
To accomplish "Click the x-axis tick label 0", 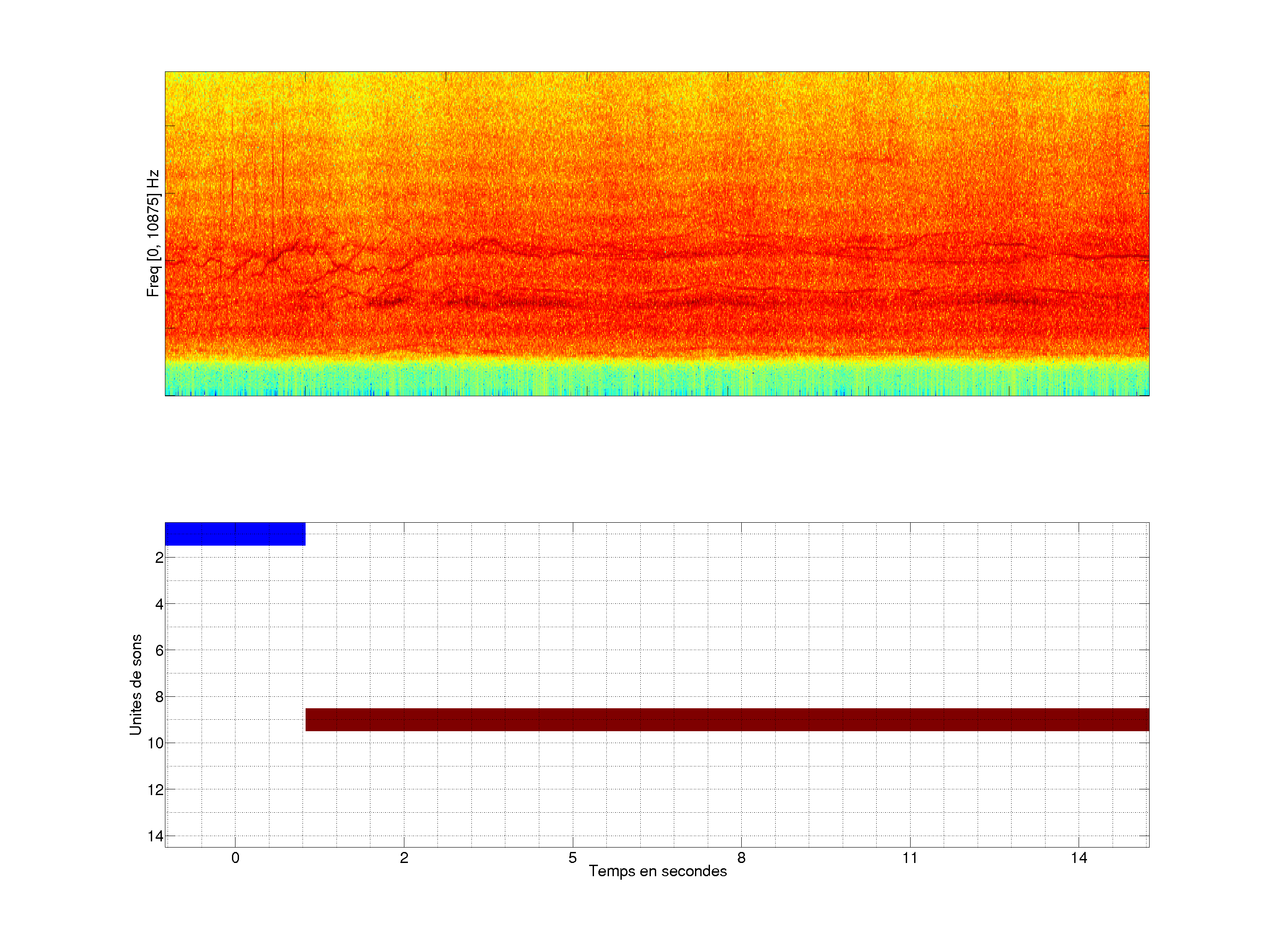I will [x=235, y=858].
